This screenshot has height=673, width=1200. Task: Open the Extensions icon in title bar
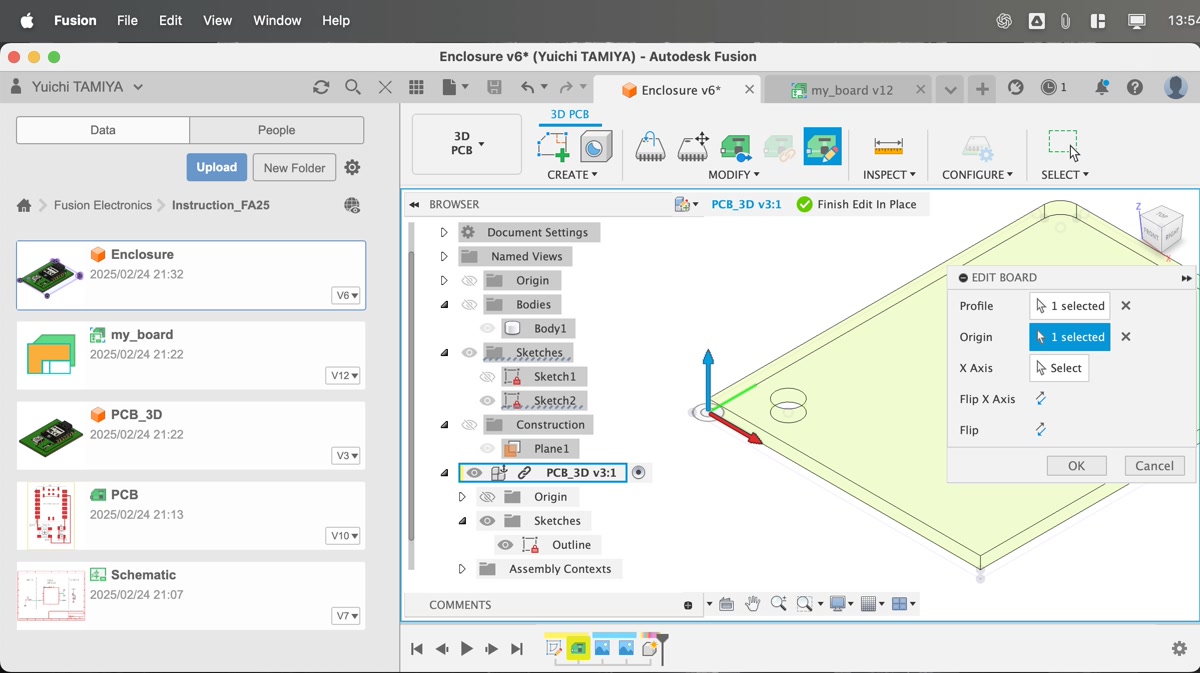click(1016, 88)
